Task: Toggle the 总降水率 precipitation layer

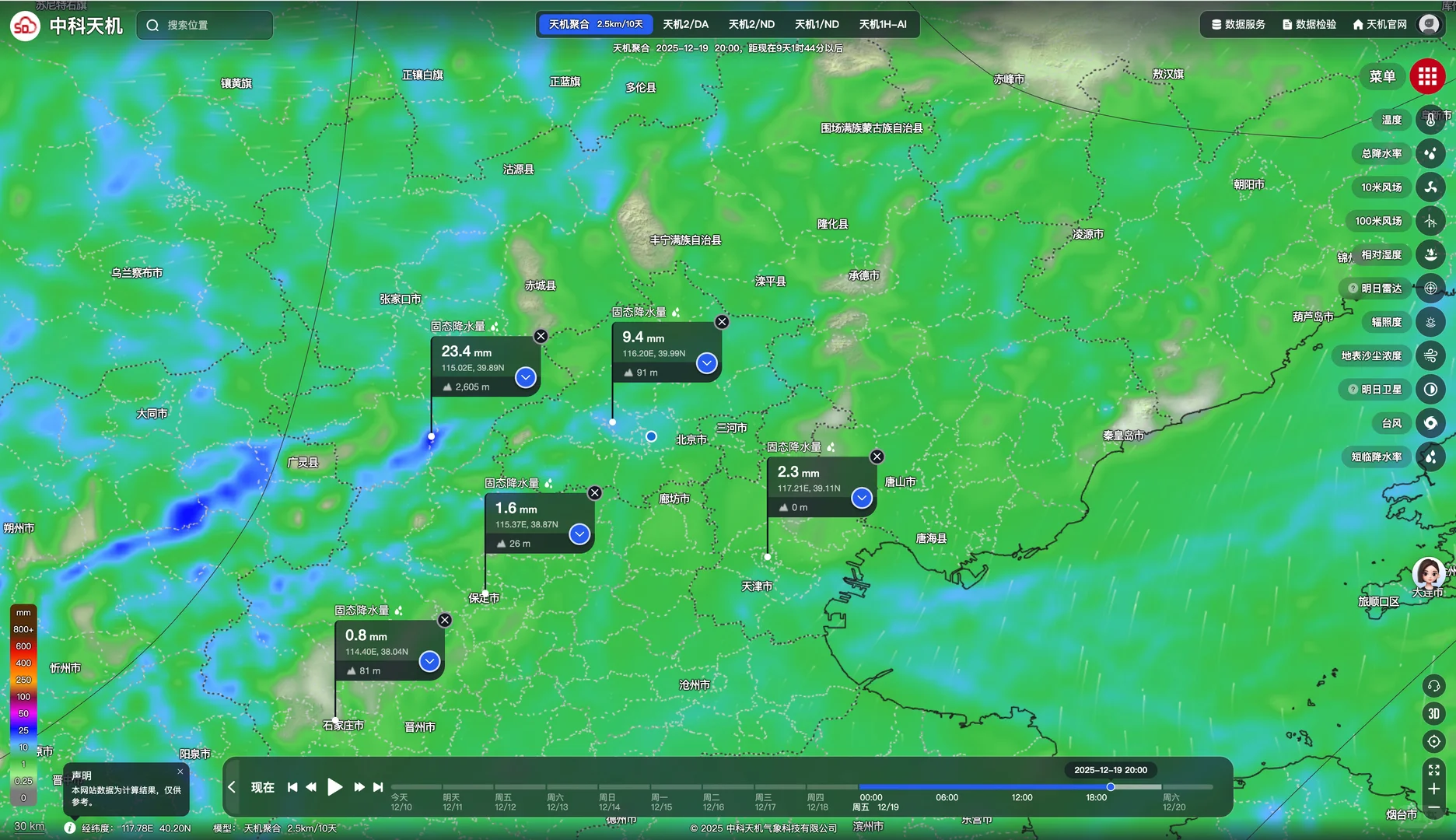Action: tap(1430, 153)
